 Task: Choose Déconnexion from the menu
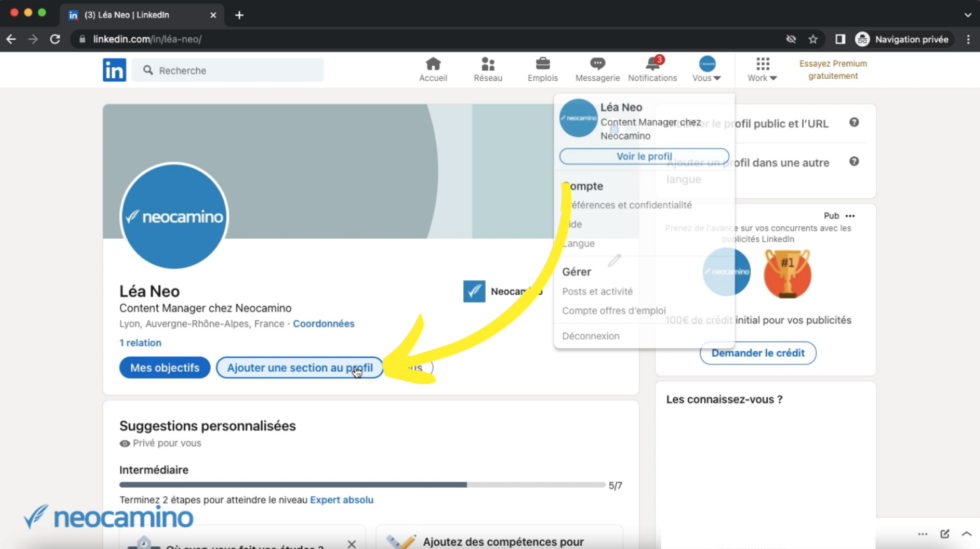click(591, 336)
